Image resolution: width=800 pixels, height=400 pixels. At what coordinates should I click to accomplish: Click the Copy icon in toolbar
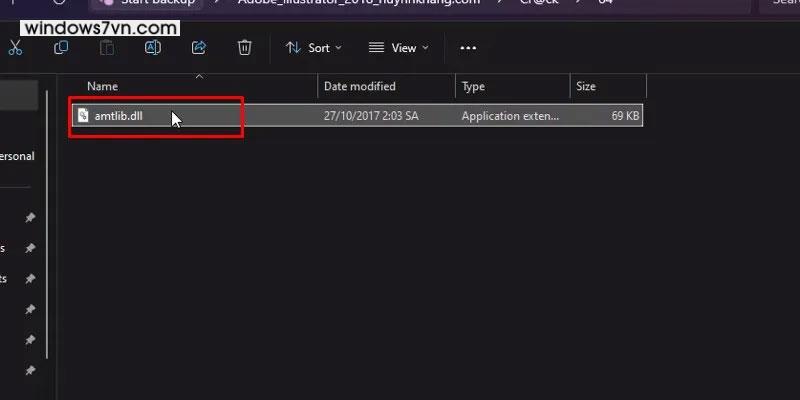[61, 47]
